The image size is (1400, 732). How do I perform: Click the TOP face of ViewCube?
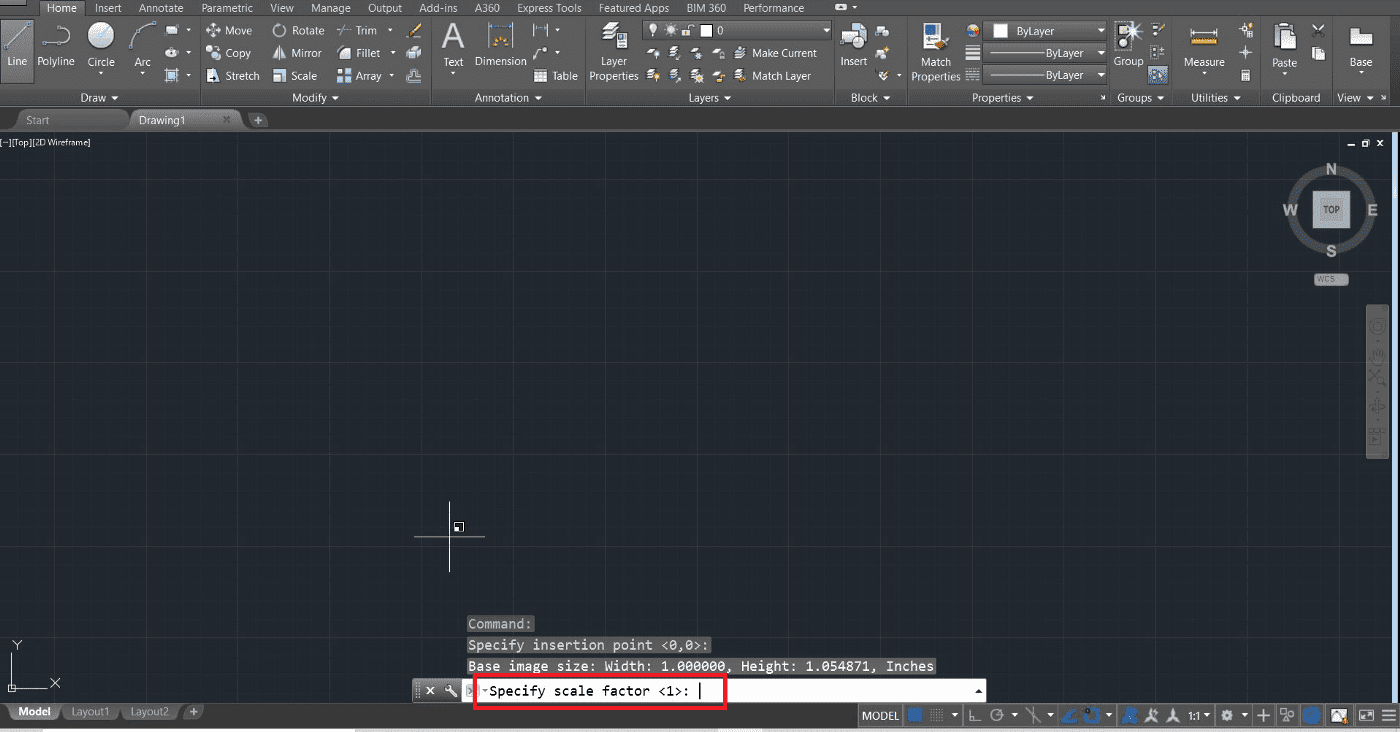[1331, 210]
